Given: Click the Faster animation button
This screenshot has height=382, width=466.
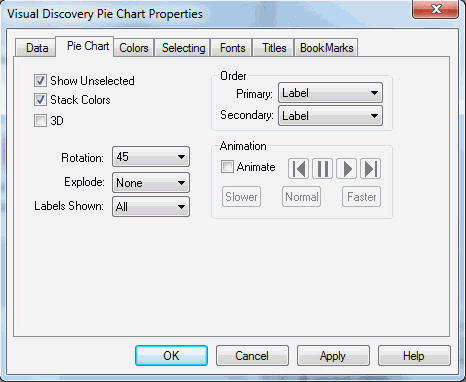Looking at the screenshot, I should tap(362, 197).
